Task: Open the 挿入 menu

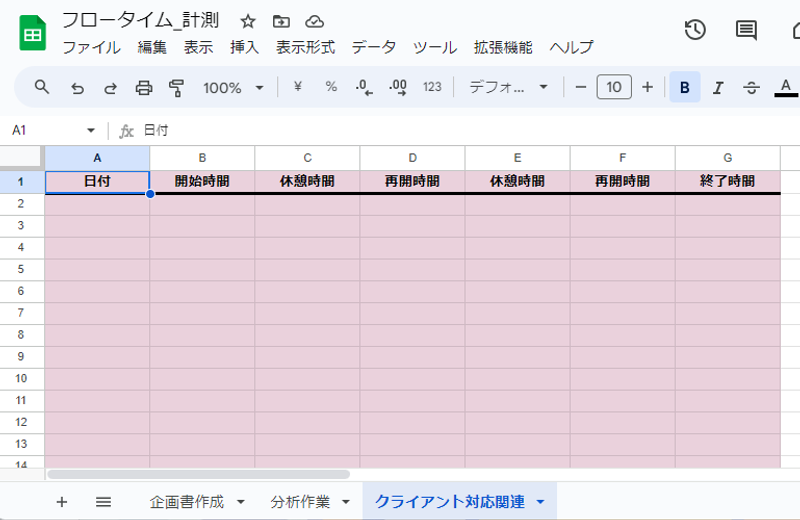Action: tap(244, 47)
